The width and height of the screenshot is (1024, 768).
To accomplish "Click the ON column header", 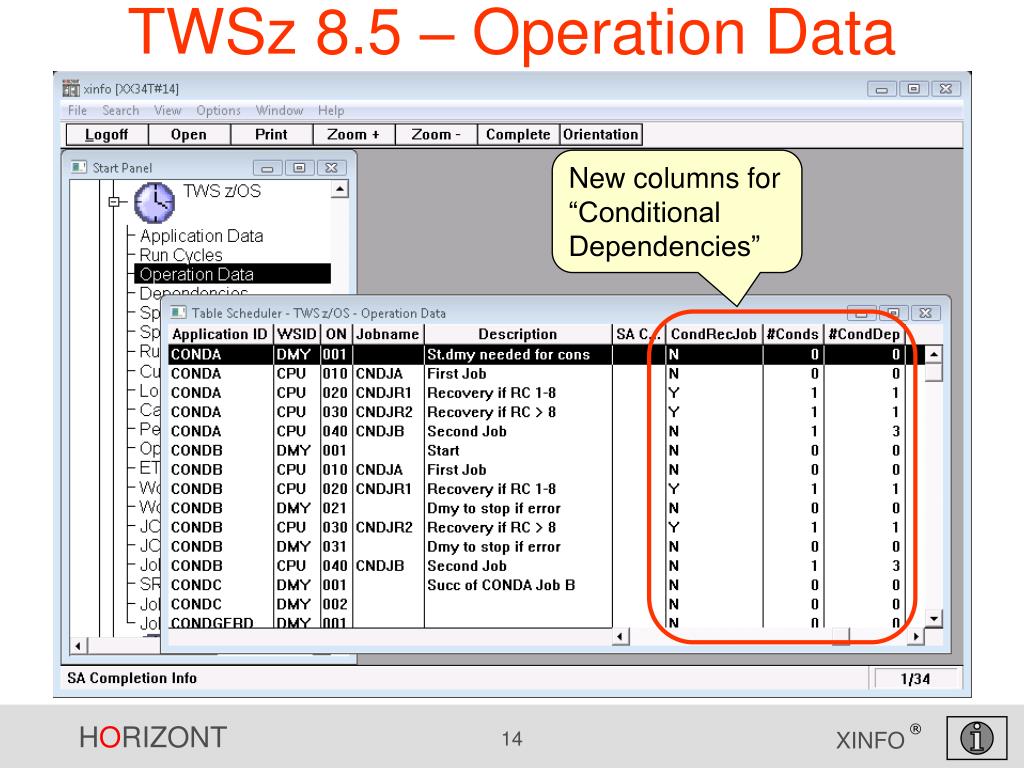I will (x=336, y=334).
